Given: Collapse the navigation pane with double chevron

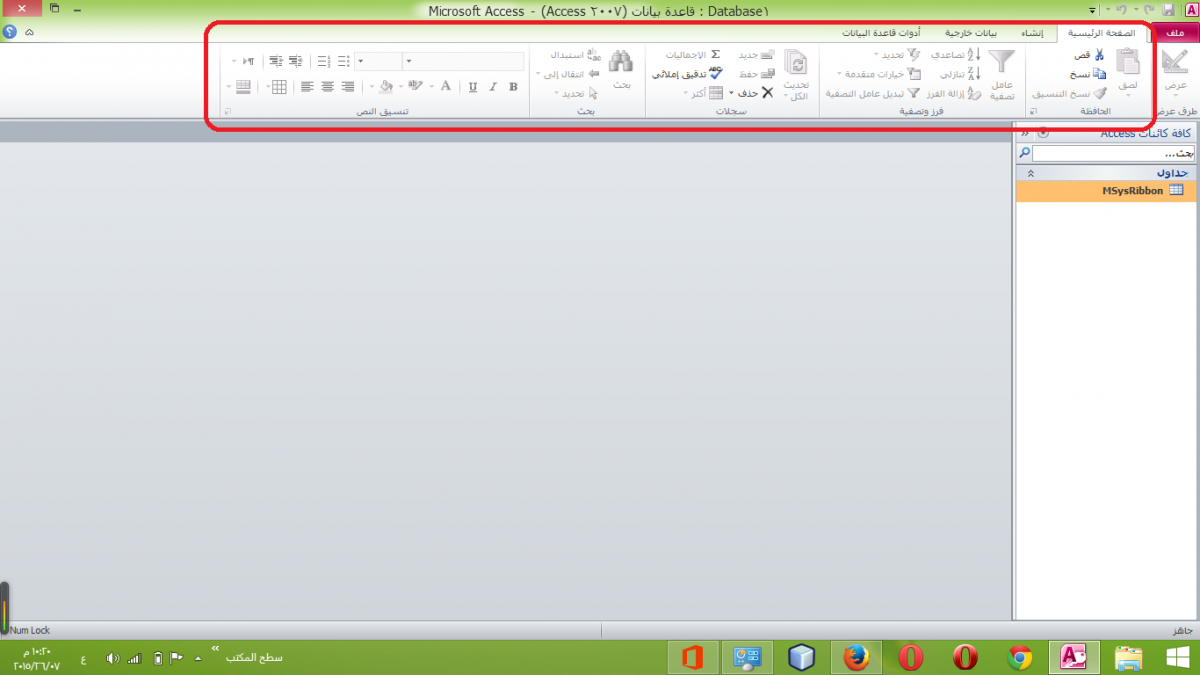Looking at the screenshot, I should pyautogui.click(x=1025, y=133).
